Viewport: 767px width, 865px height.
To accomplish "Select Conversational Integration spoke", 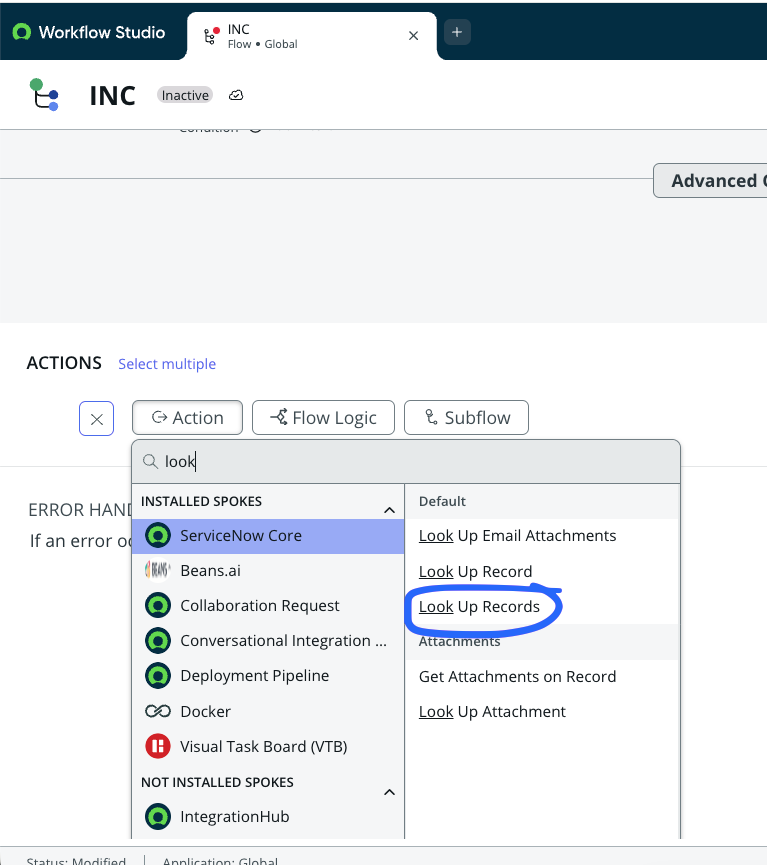I will (x=268, y=641).
